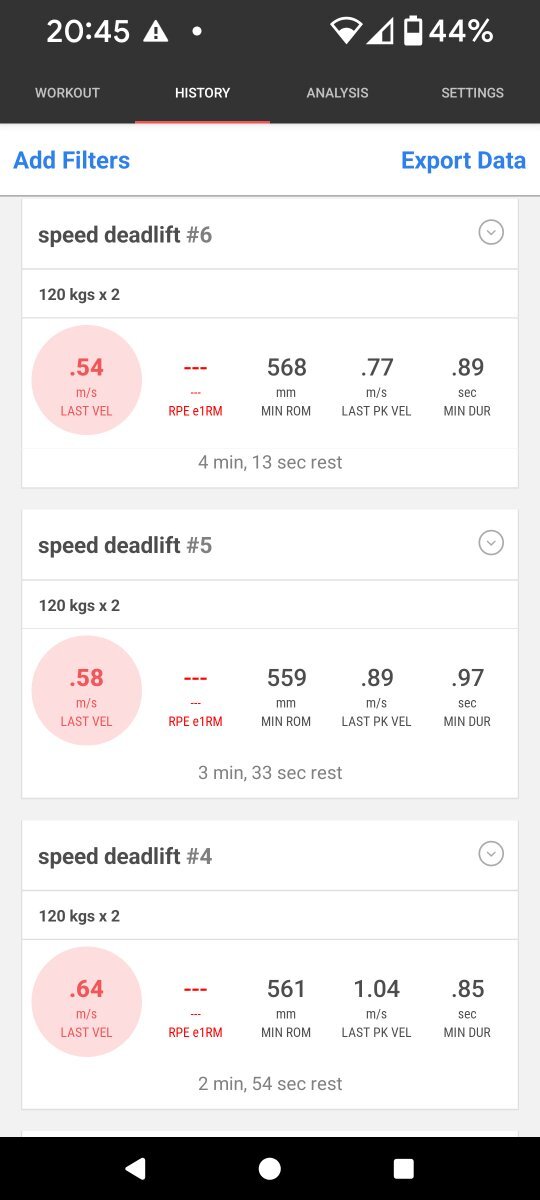Tap the .58 m/s last velocity circle

click(x=87, y=691)
